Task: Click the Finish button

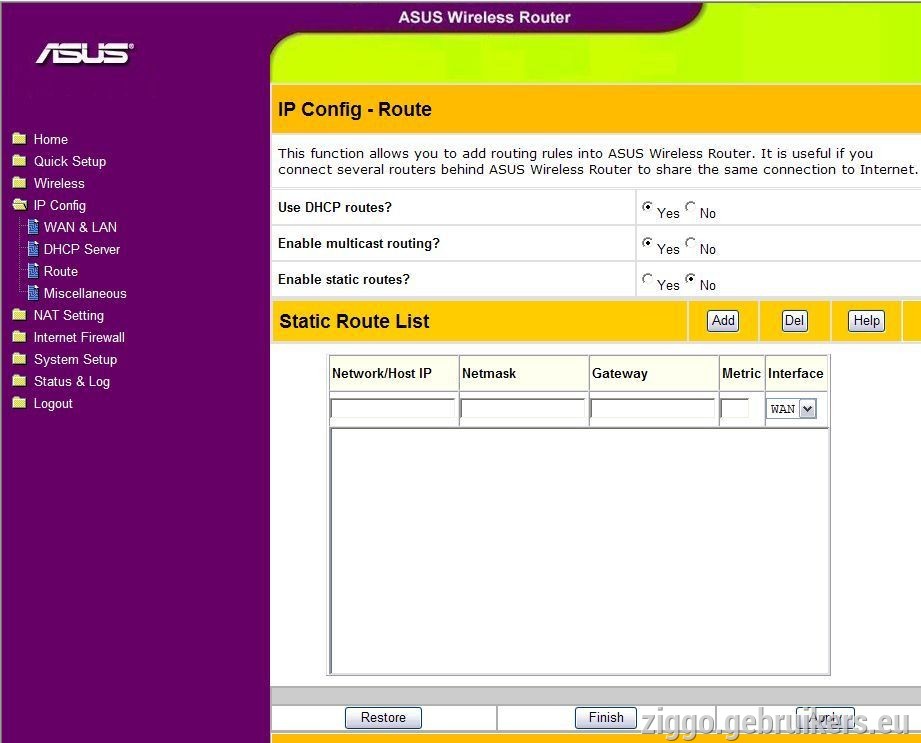Action: click(x=606, y=718)
